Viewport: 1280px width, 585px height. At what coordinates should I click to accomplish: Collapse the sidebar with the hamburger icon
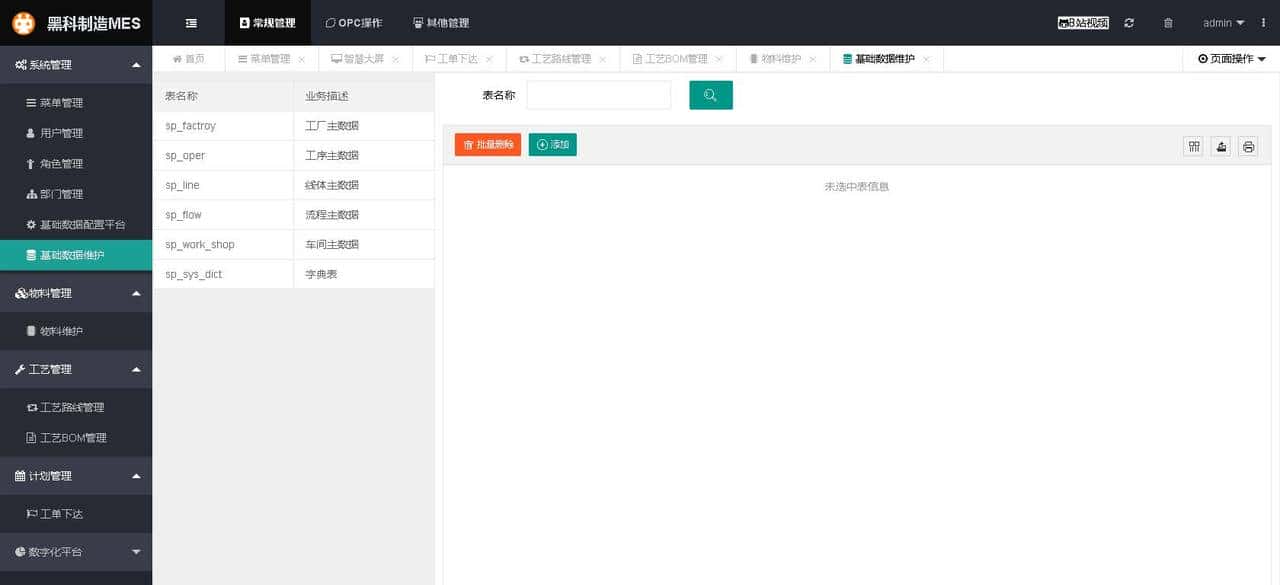[190, 22]
